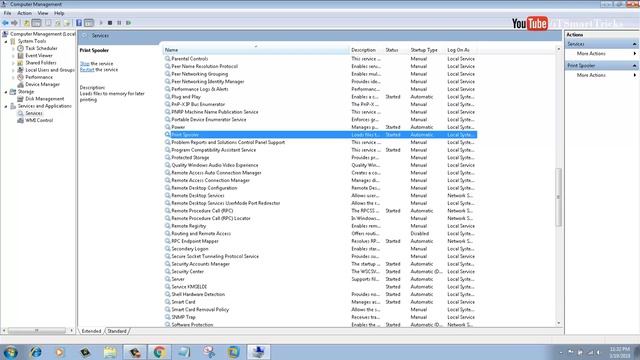The height and width of the screenshot is (360, 640).
Task: Sort by the Startup Type column header
Action: coord(427,50)
